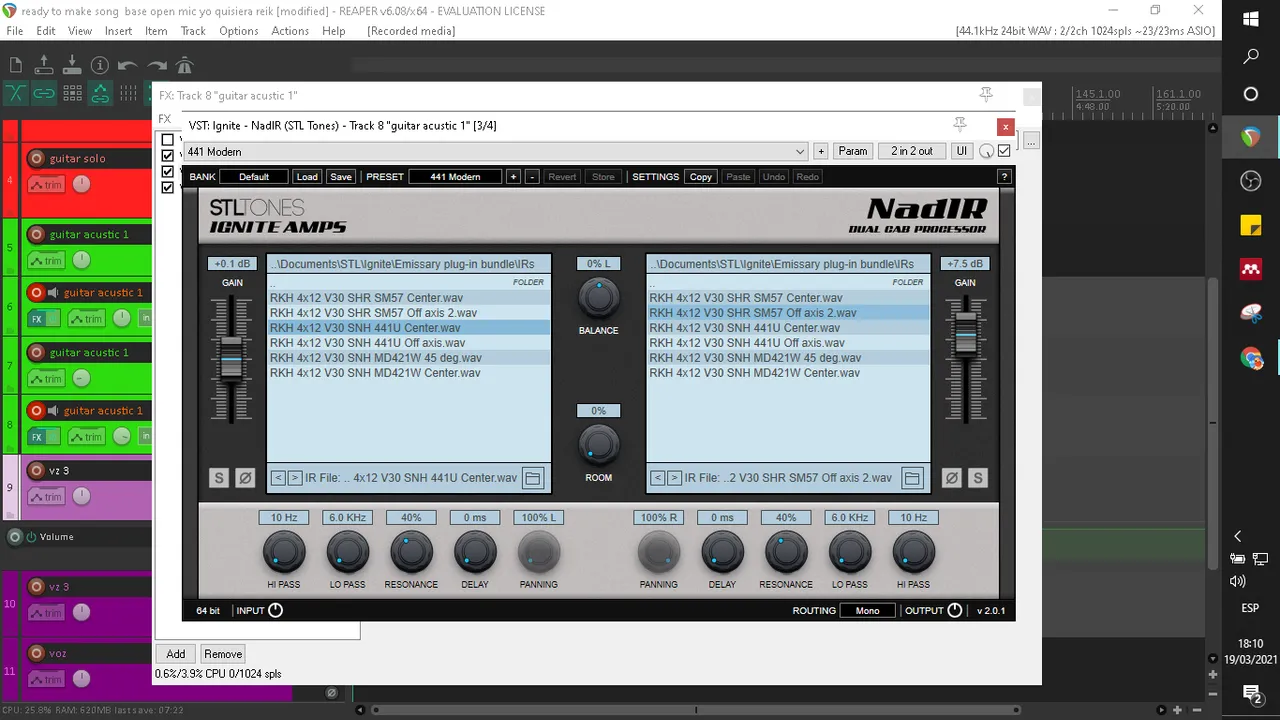1280x720 pixels.
Task: Click the left HI PASS 10 Hz value field
Action: 284,518
